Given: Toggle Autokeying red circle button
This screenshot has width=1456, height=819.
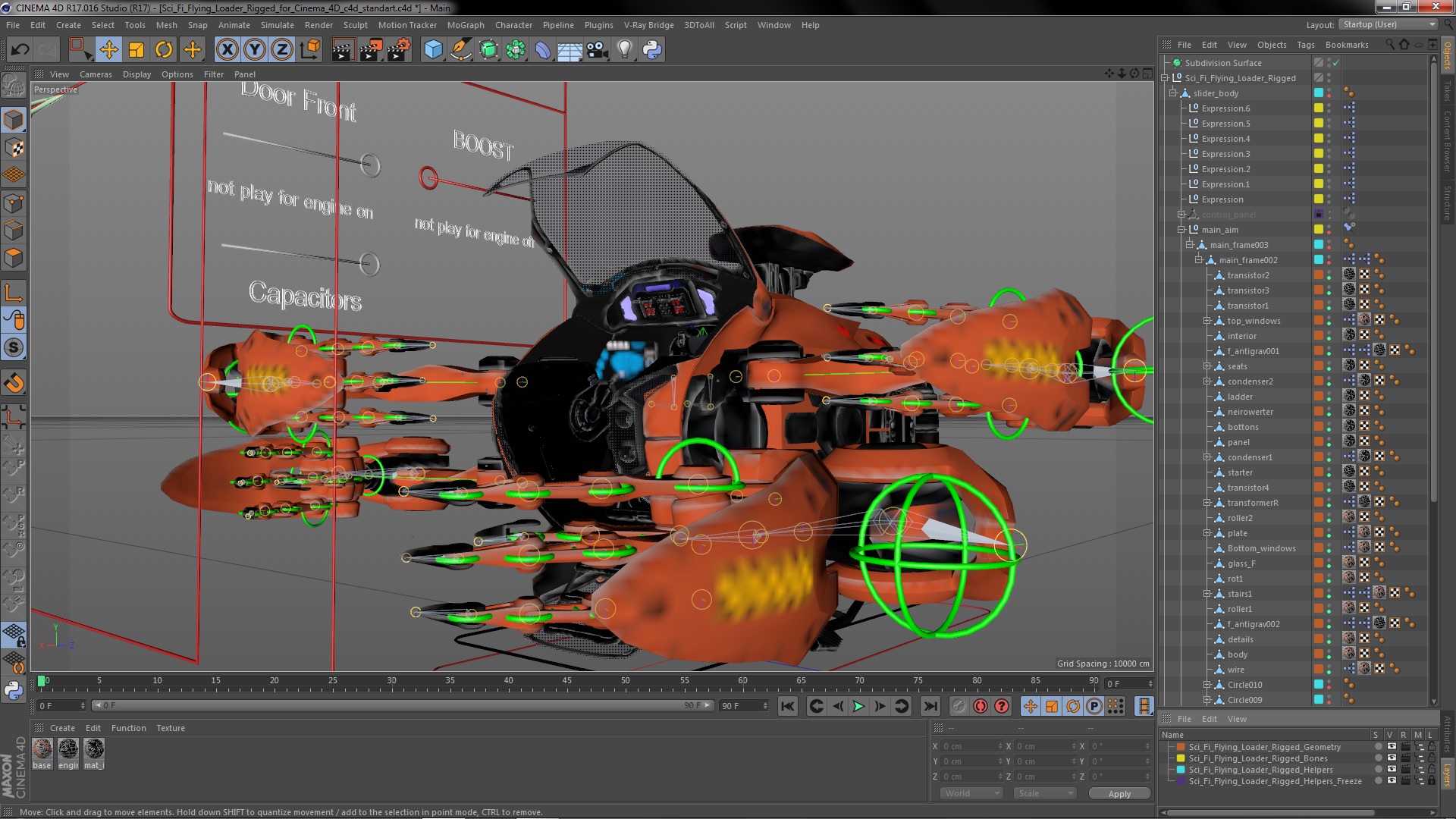Looking at the screenshot, I should coord(981,706).
